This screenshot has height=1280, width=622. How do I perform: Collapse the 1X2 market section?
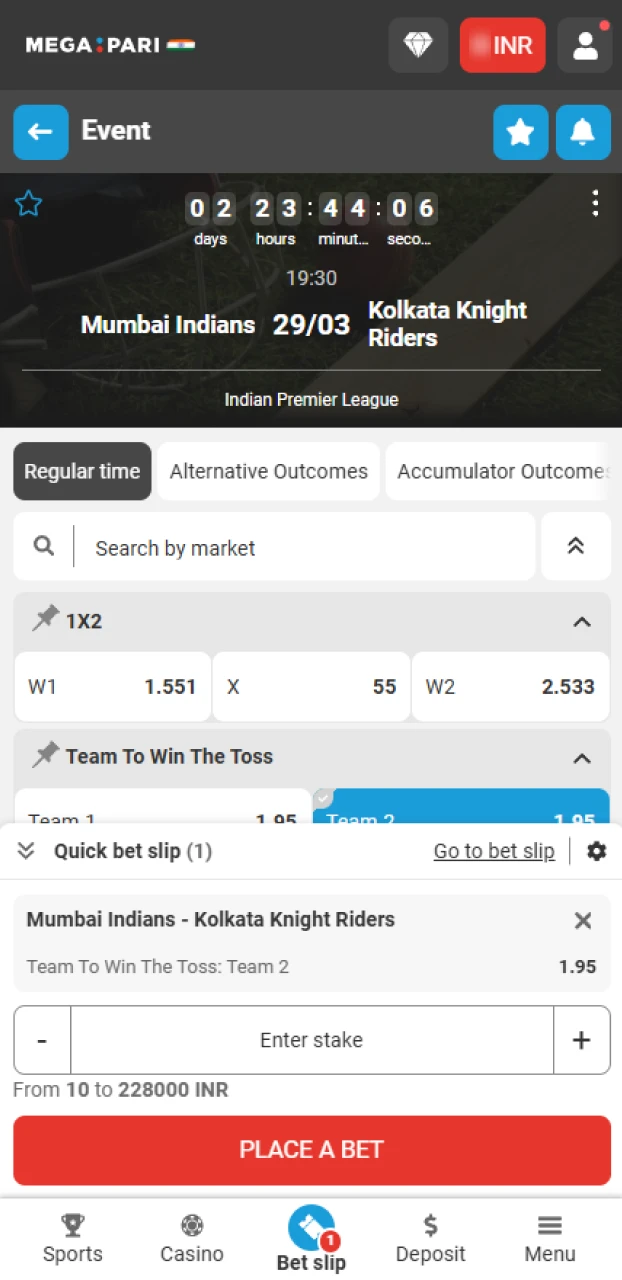pos(582,621)
